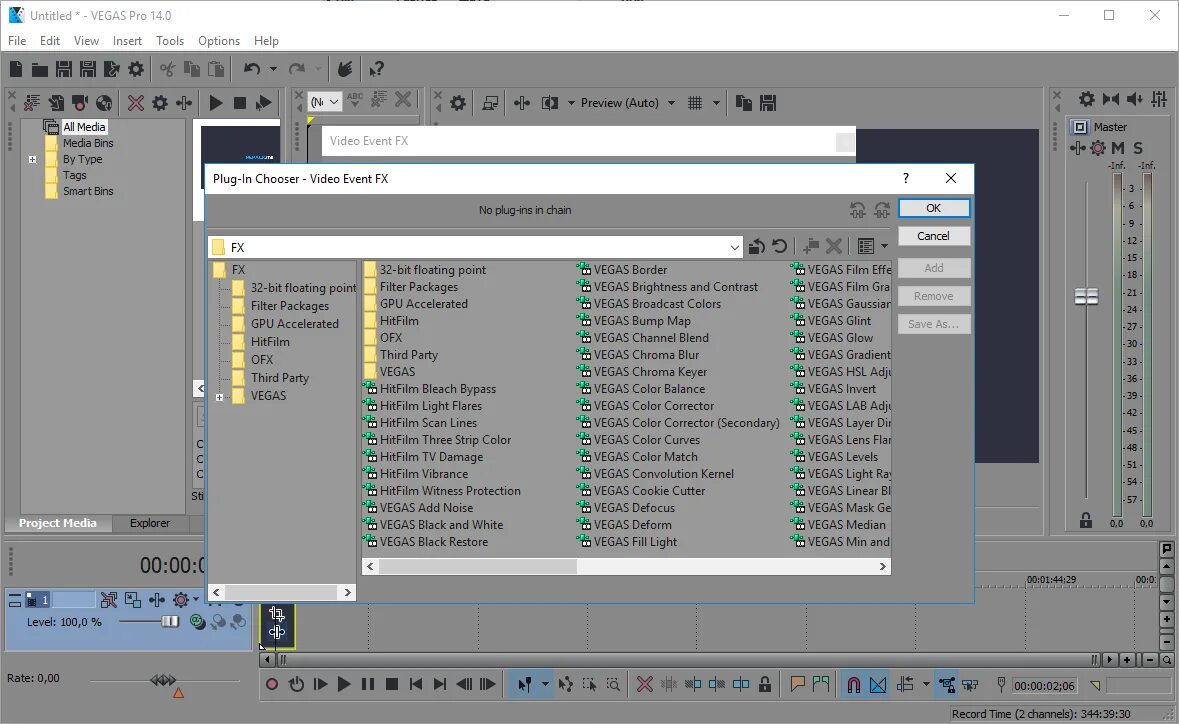Viewport: 1179px width, 724px height.
Task: Adjust the track Level slider
Action: pyautogui.click(x=171, y=622)
